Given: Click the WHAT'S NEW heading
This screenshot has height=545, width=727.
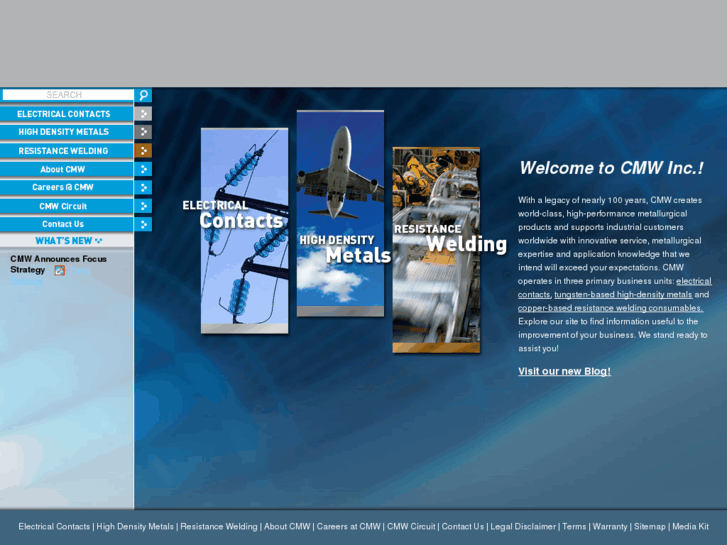Looking at the screenshot, I should click(68, 241).
